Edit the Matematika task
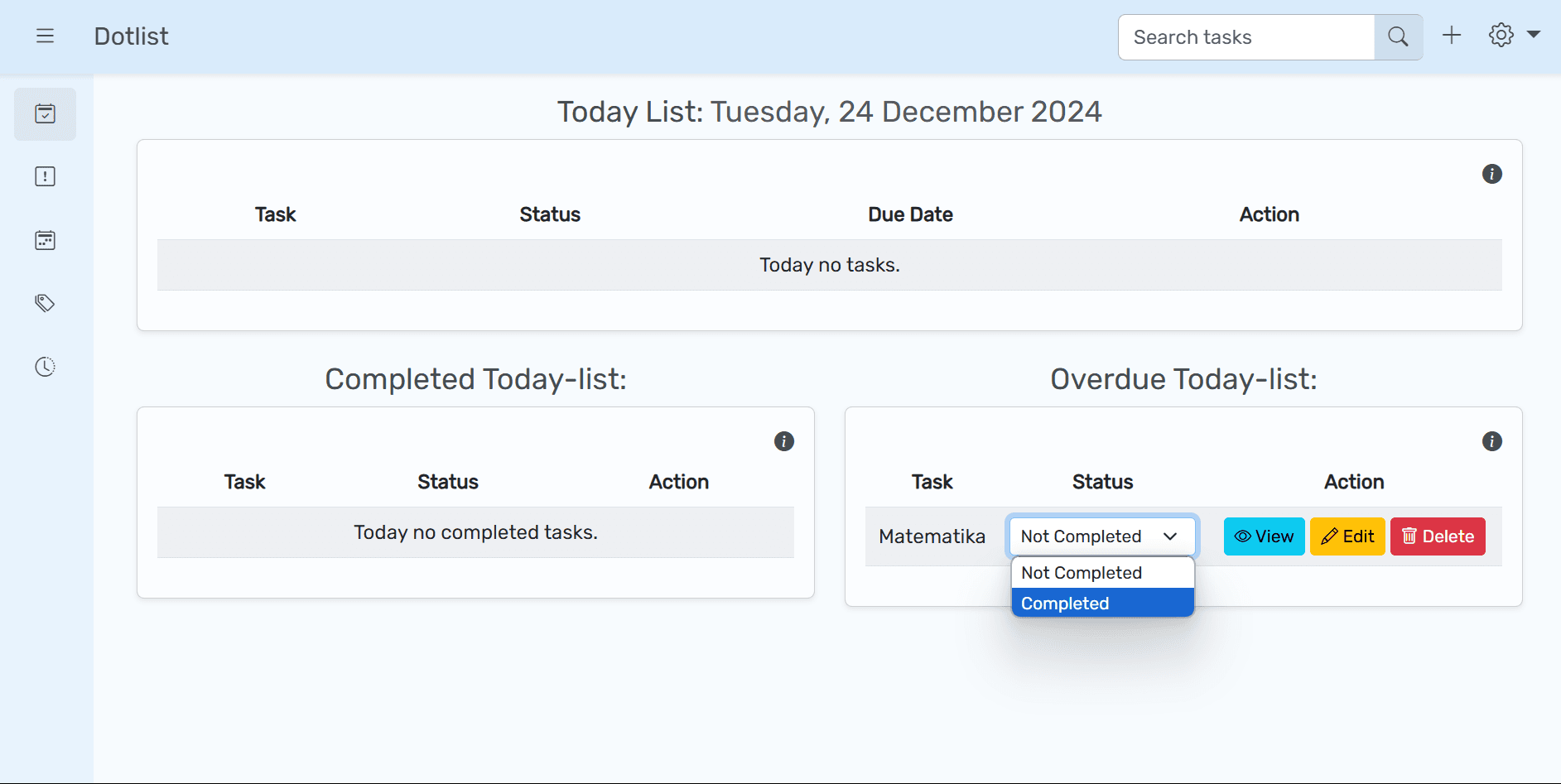1561x784 pixels. click(1347, 536)
